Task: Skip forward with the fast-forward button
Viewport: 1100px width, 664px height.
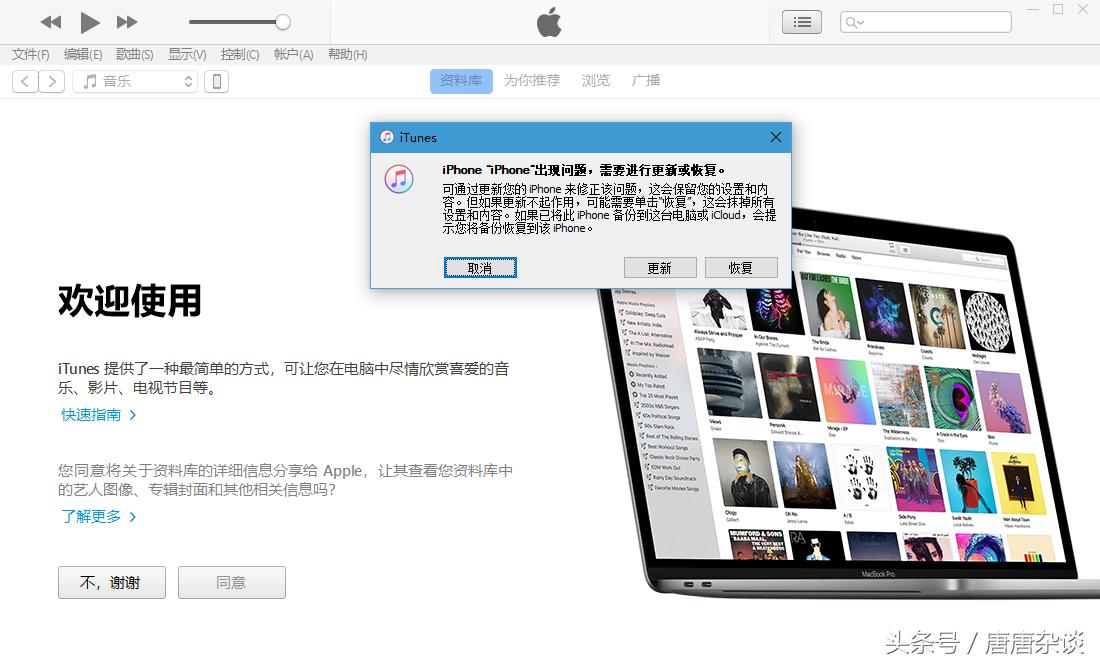Action: coord(127,22)
